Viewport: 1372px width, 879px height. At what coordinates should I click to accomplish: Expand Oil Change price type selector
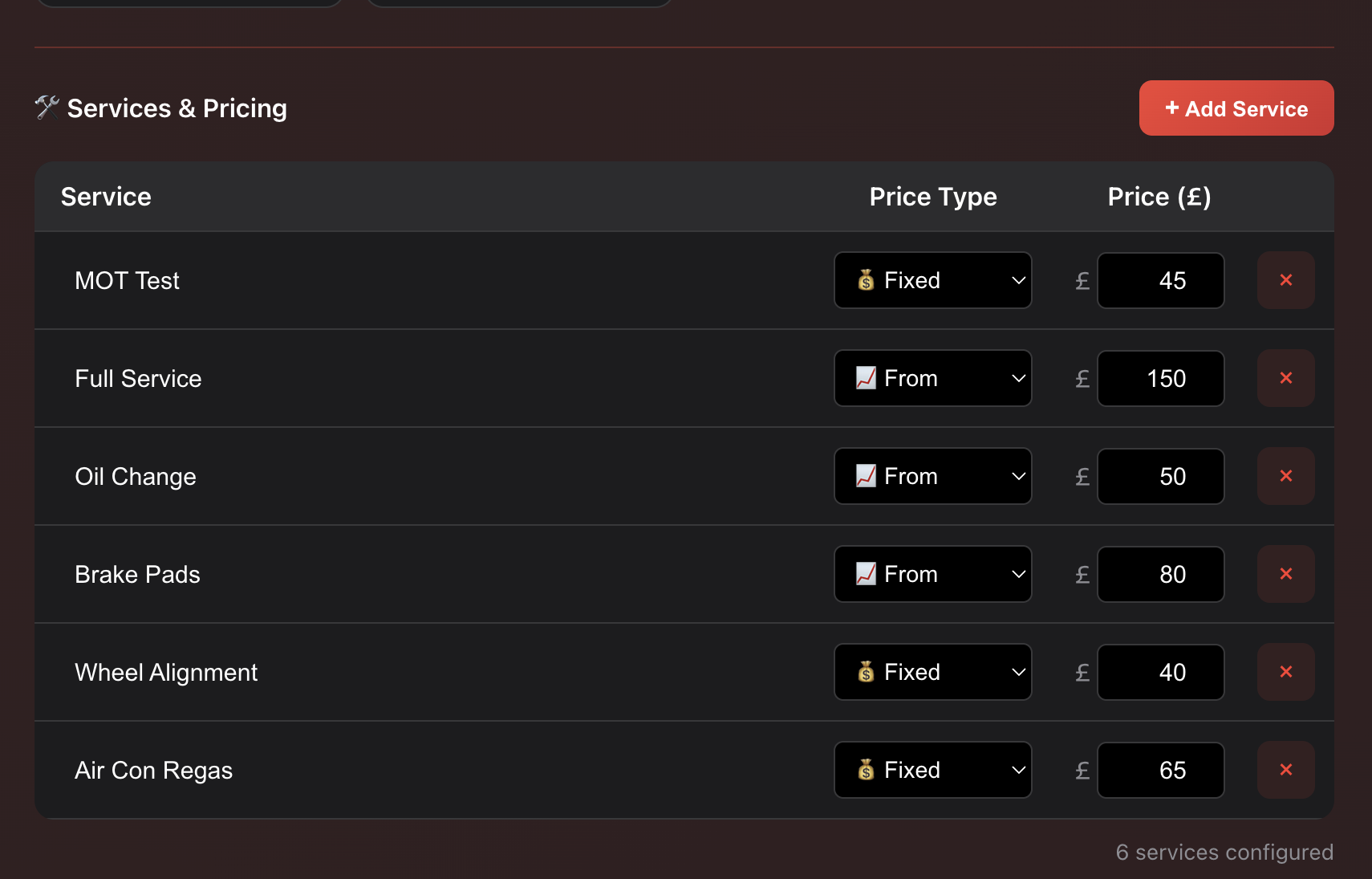coord(932,476)
